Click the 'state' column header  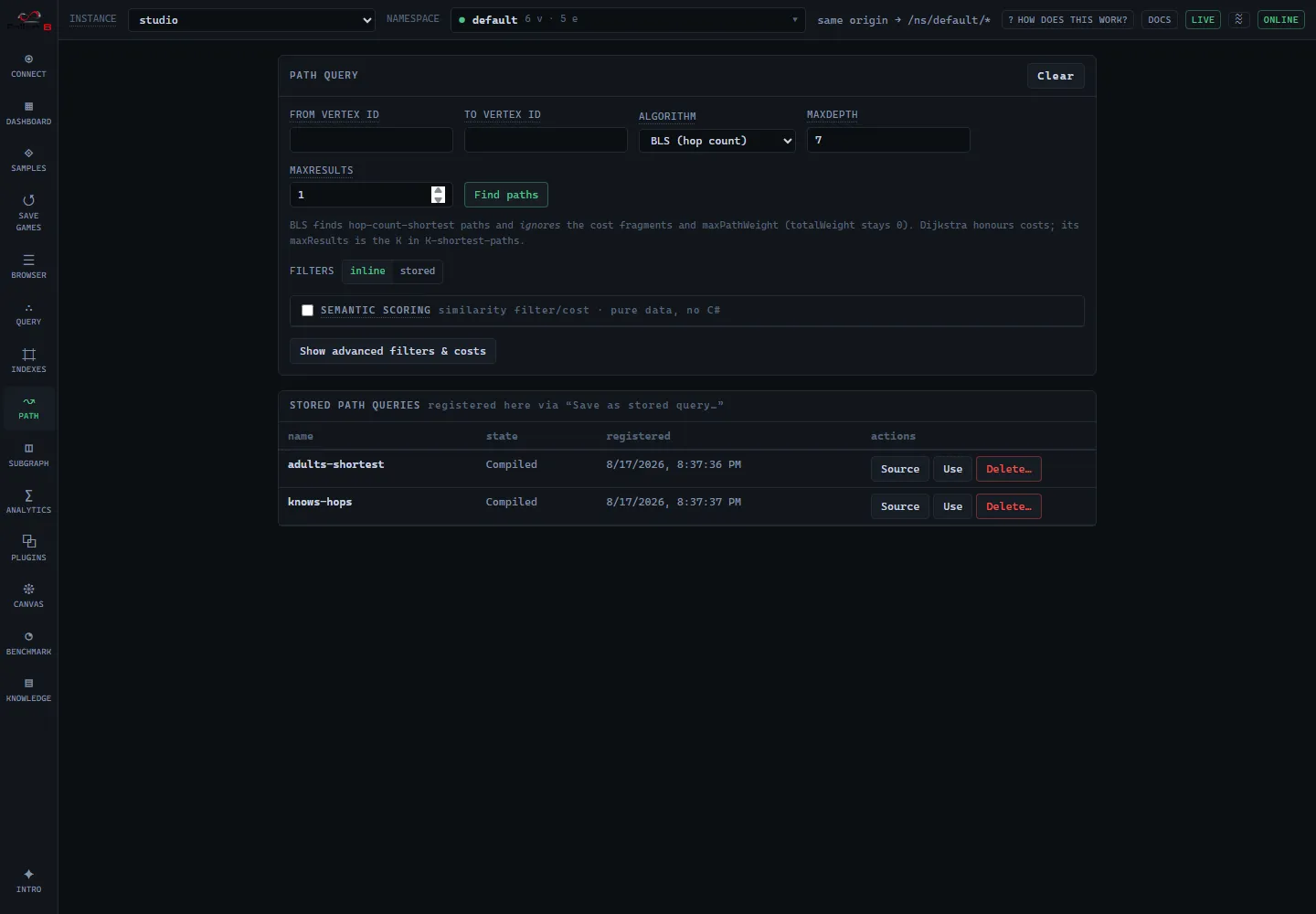tap(502, 436)
